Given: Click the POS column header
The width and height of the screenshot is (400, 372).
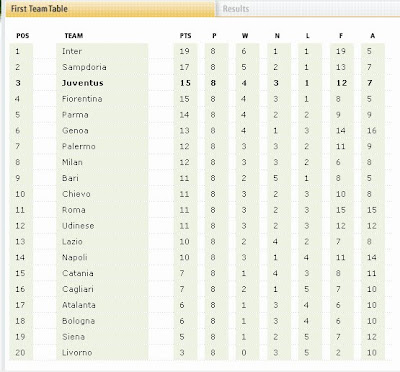Looking at the screenshot, I should (23, 36).
